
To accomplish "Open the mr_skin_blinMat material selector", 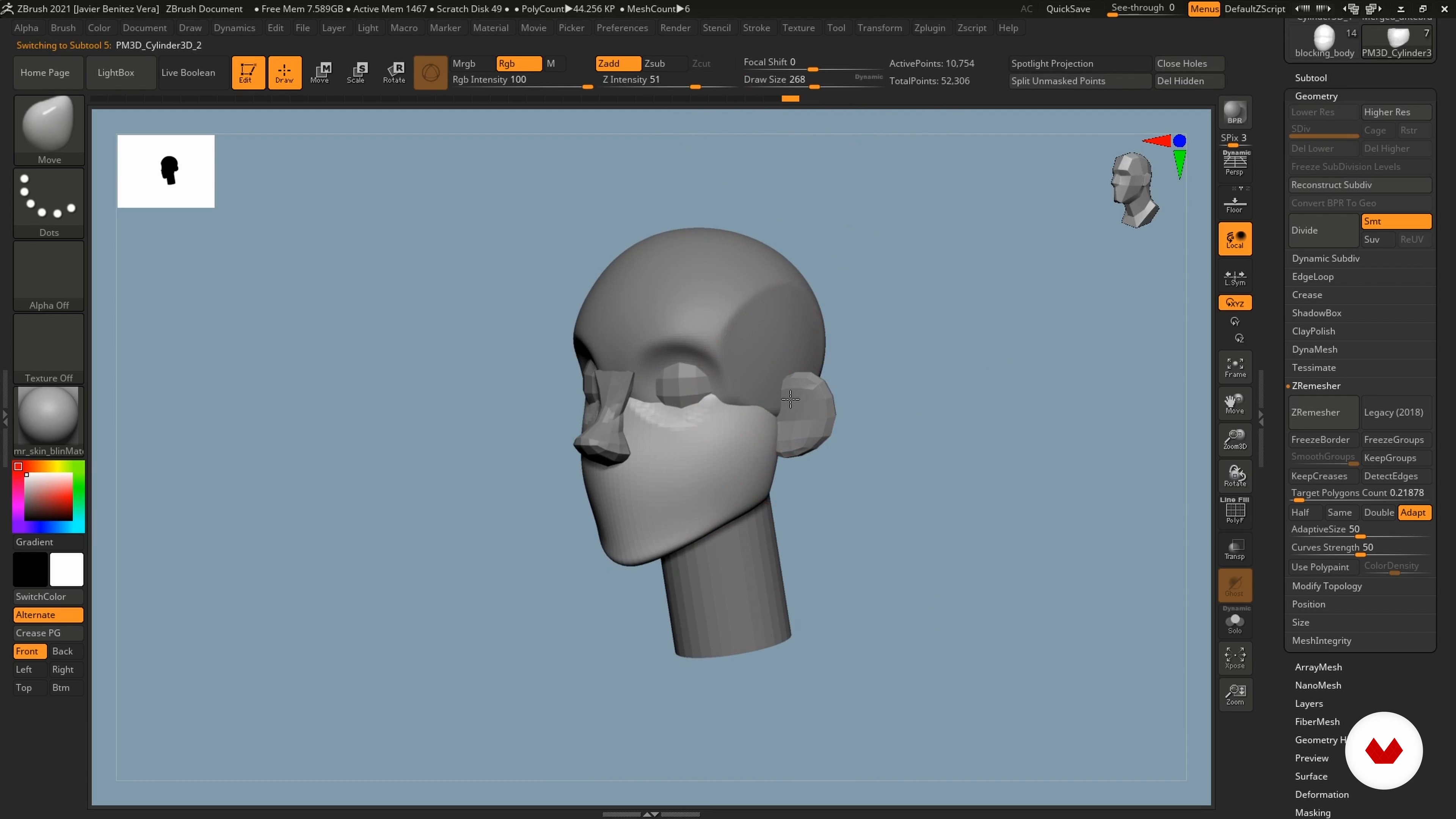I will coord(49,422).
